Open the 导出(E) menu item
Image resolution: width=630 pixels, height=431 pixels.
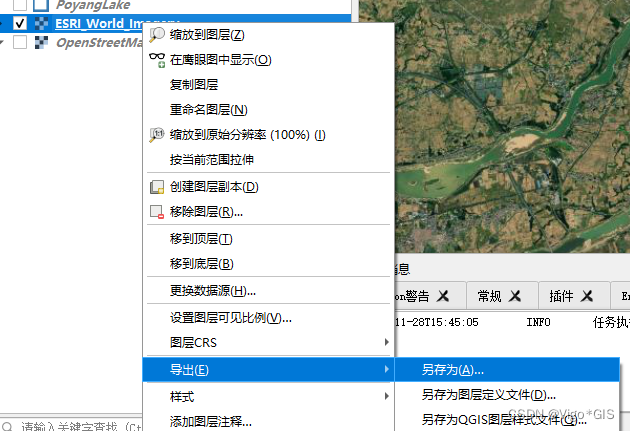269,370
